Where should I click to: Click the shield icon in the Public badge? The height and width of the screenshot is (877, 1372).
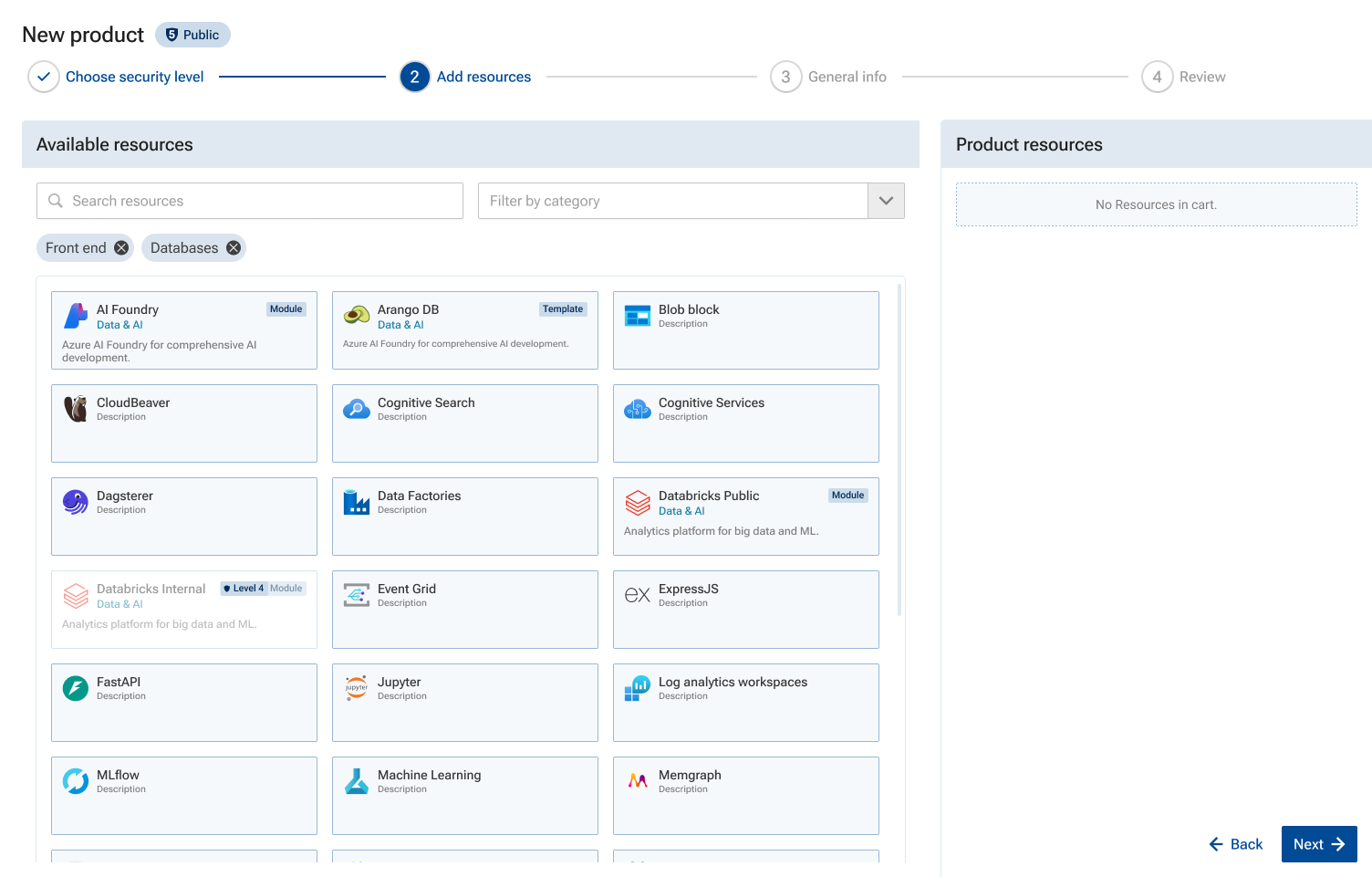pyautogui.click(x=171, y=35)
